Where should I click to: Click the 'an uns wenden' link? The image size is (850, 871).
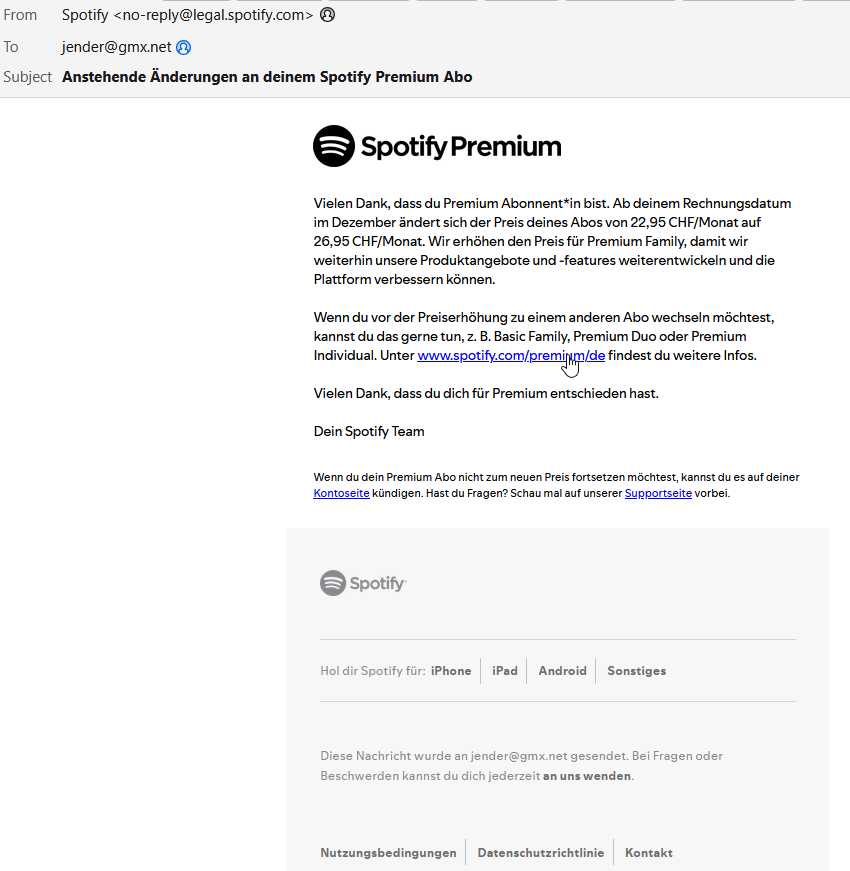(587, 776)
